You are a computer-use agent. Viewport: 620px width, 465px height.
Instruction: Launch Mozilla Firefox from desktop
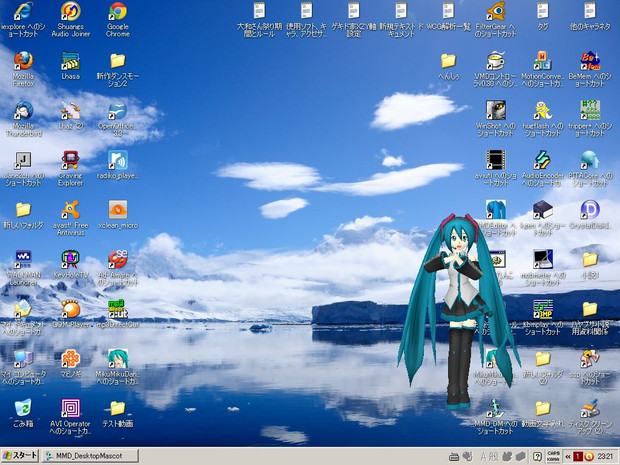pos(22,62)
